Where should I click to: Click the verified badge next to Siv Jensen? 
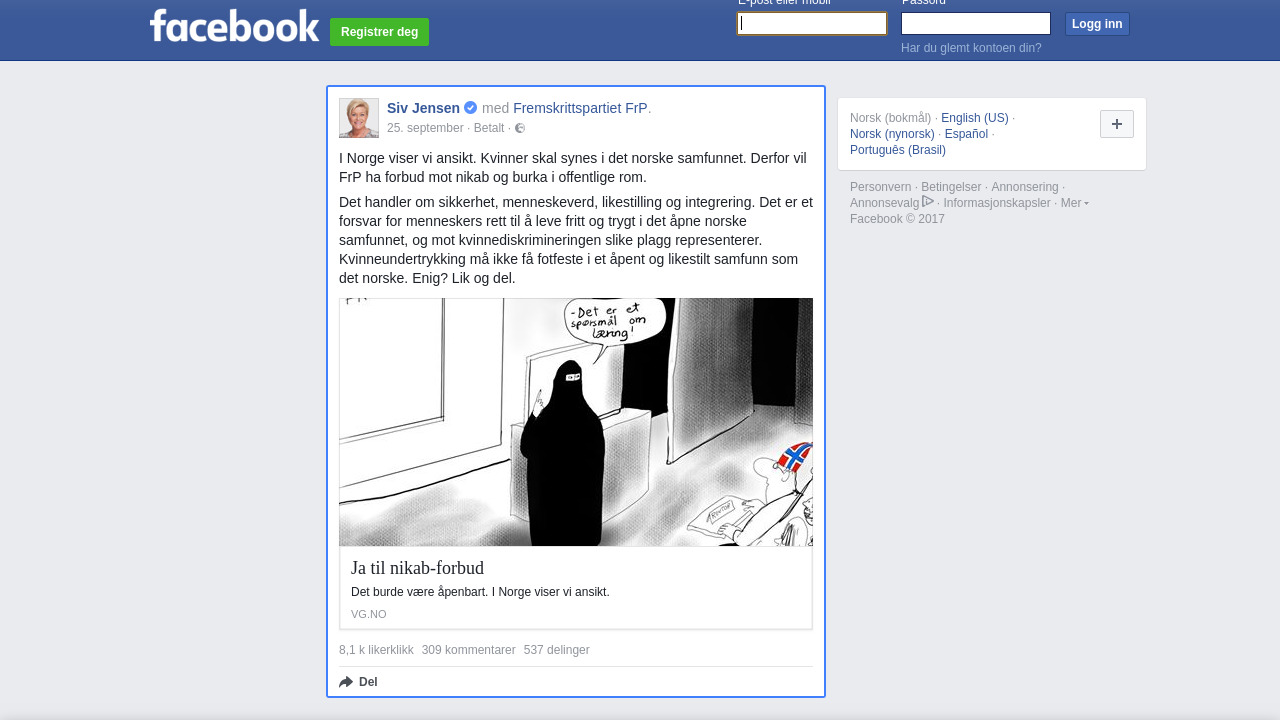coord(471,108)
